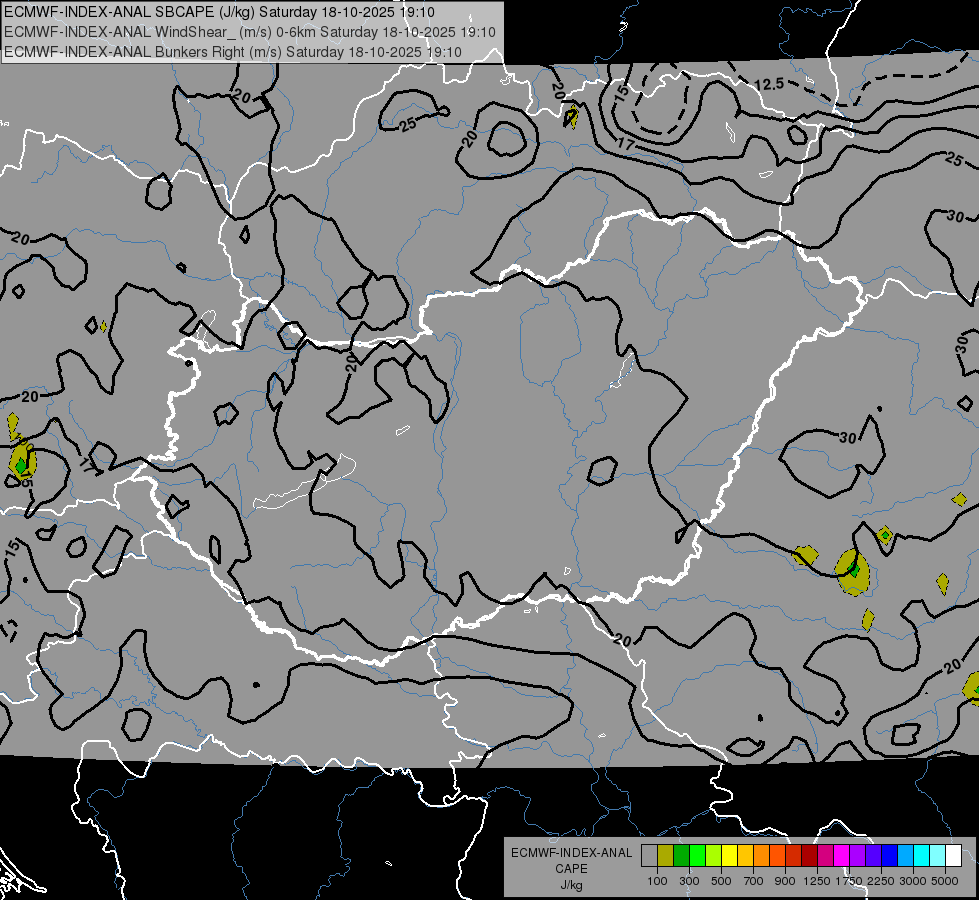Viewport: 979px width, 900px height.
Task: Select the dark red legend swatch
Action: coord(809,856)
